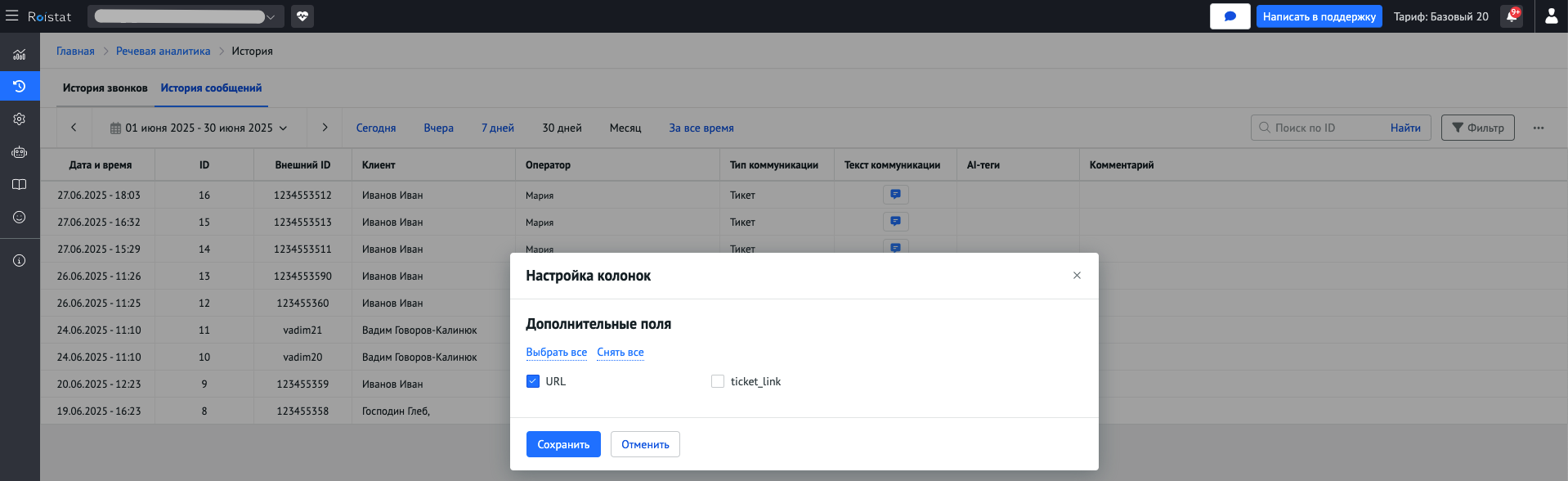The width and height of the screenshot is (1568, 481).
Task: Open the user profile icon
Action: point(1551,16)
